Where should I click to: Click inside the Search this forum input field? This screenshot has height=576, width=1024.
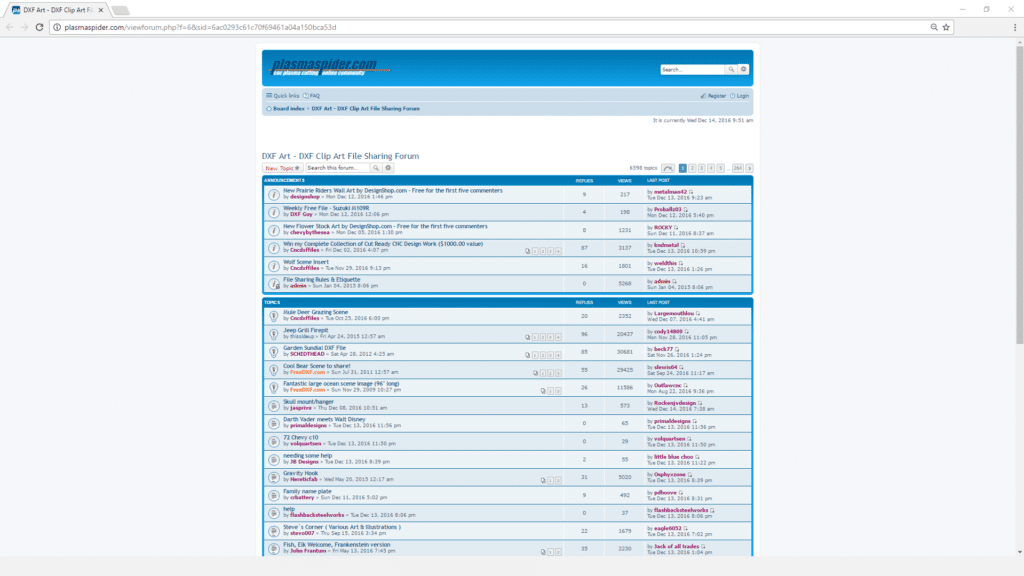(339, 168)
